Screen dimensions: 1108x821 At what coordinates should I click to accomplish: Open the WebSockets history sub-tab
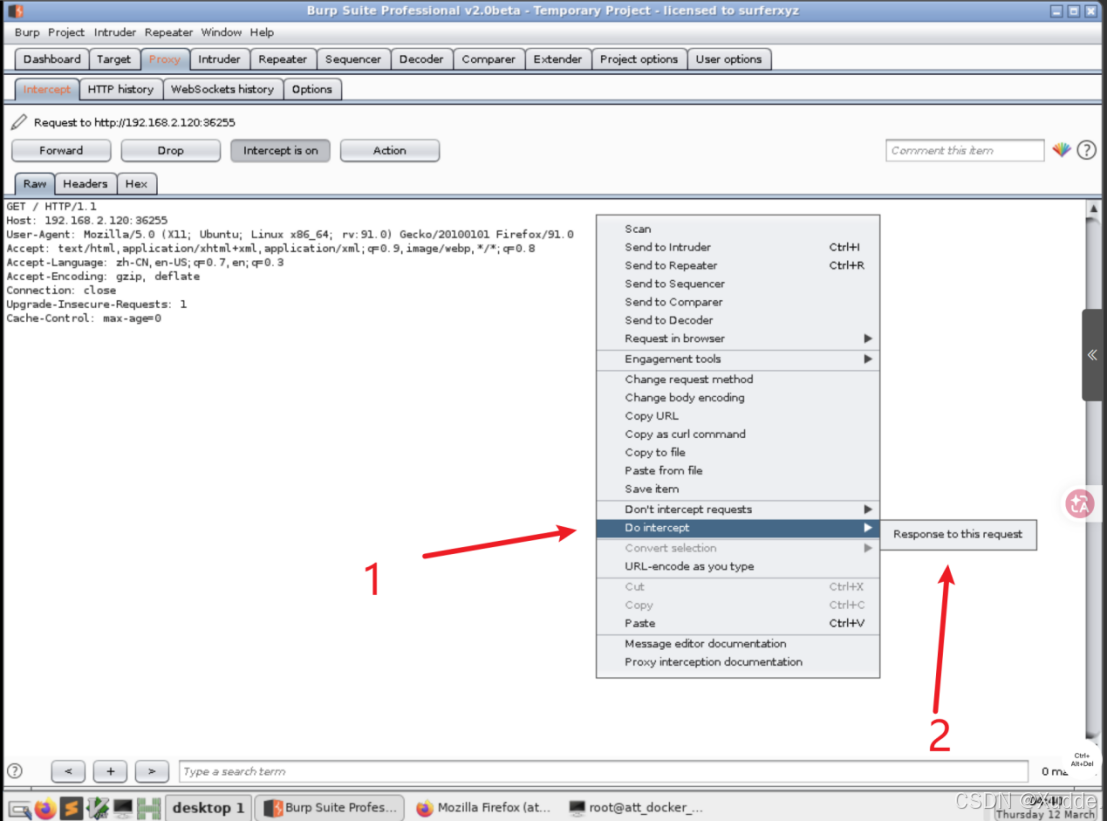223,89
